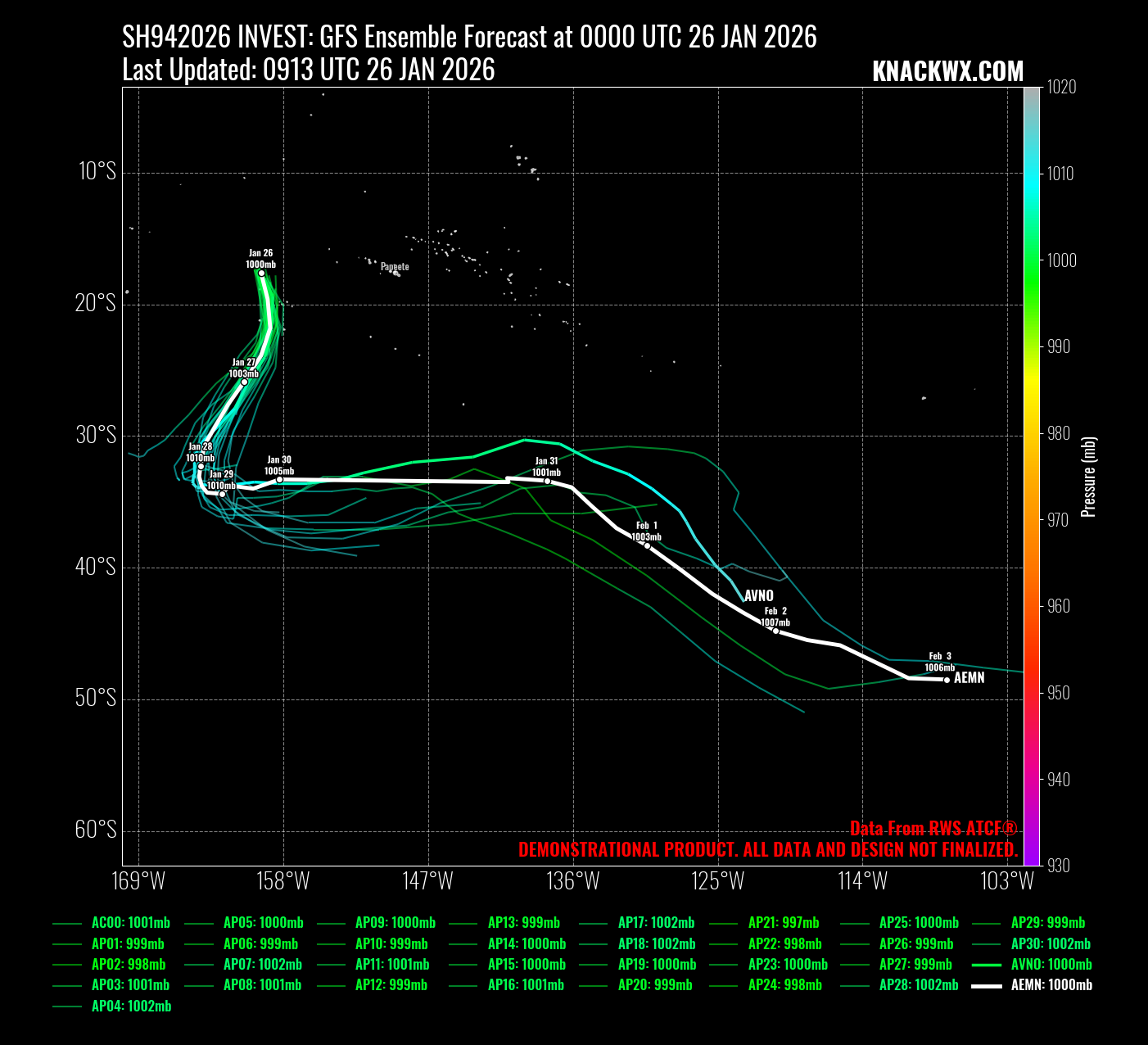Select the AVNO legend entry
This screenshot has width=1148, height=1045.
[x=1051, y=965]
